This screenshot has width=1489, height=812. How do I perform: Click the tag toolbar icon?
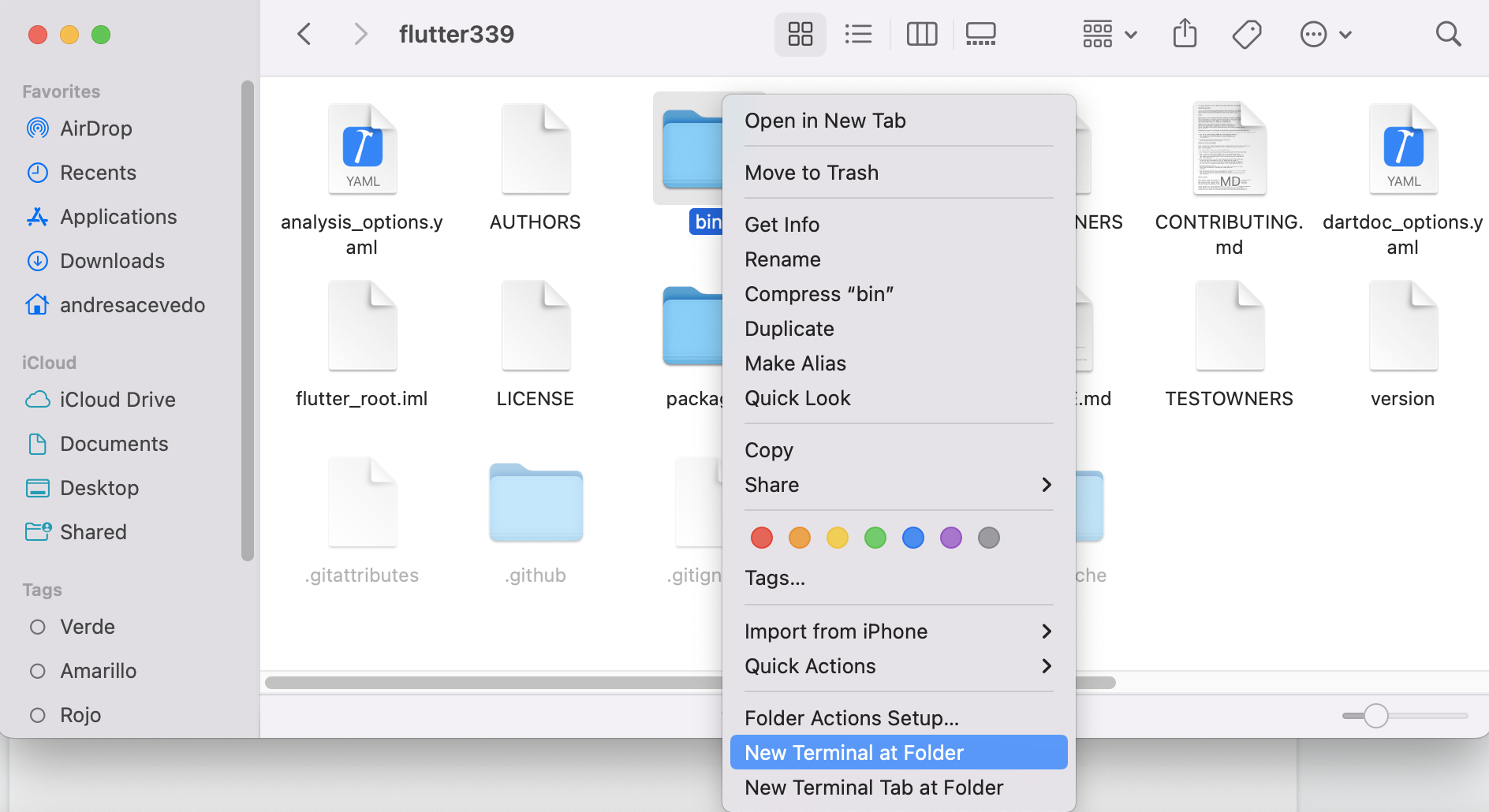coord(1247,34)
